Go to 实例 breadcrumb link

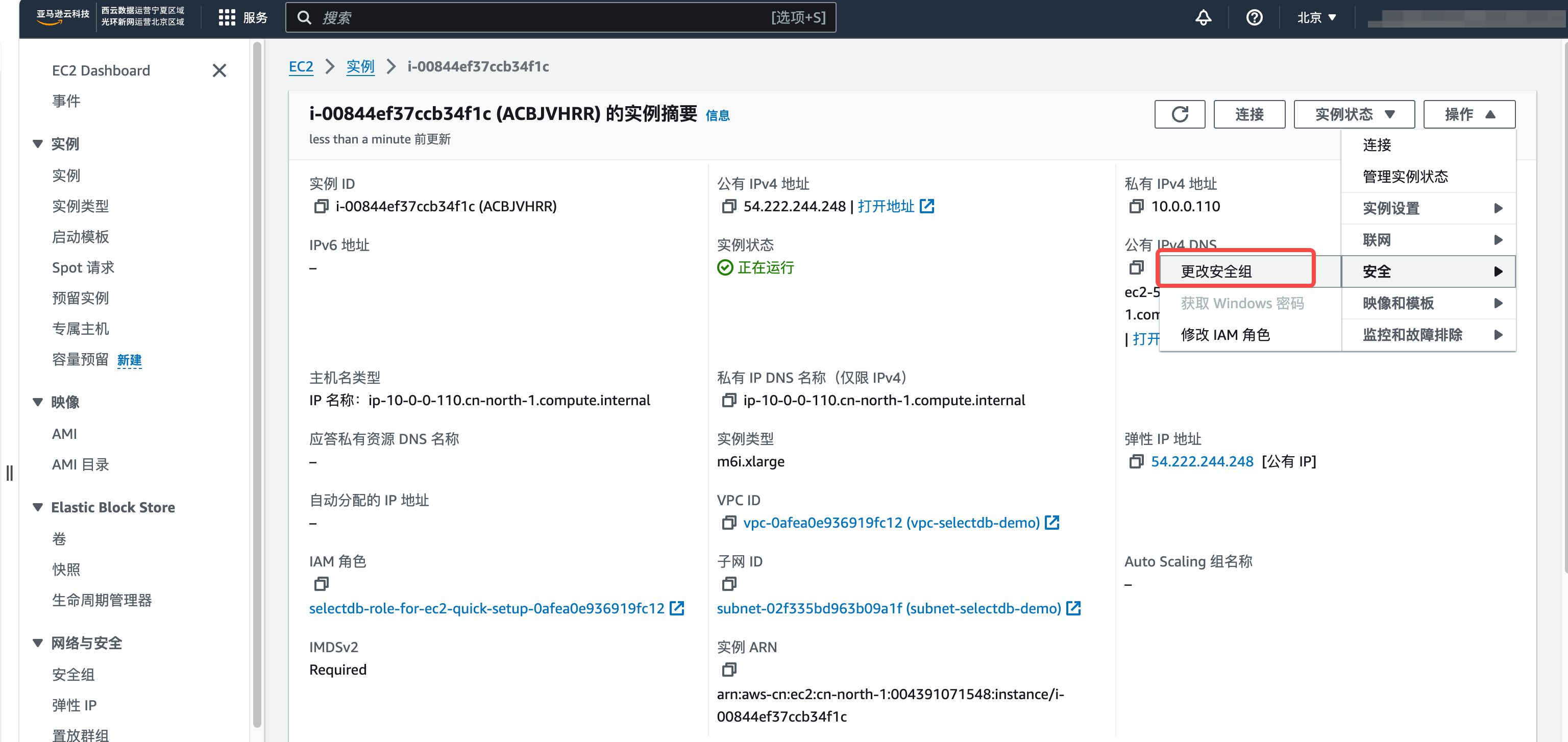[360, 67]
